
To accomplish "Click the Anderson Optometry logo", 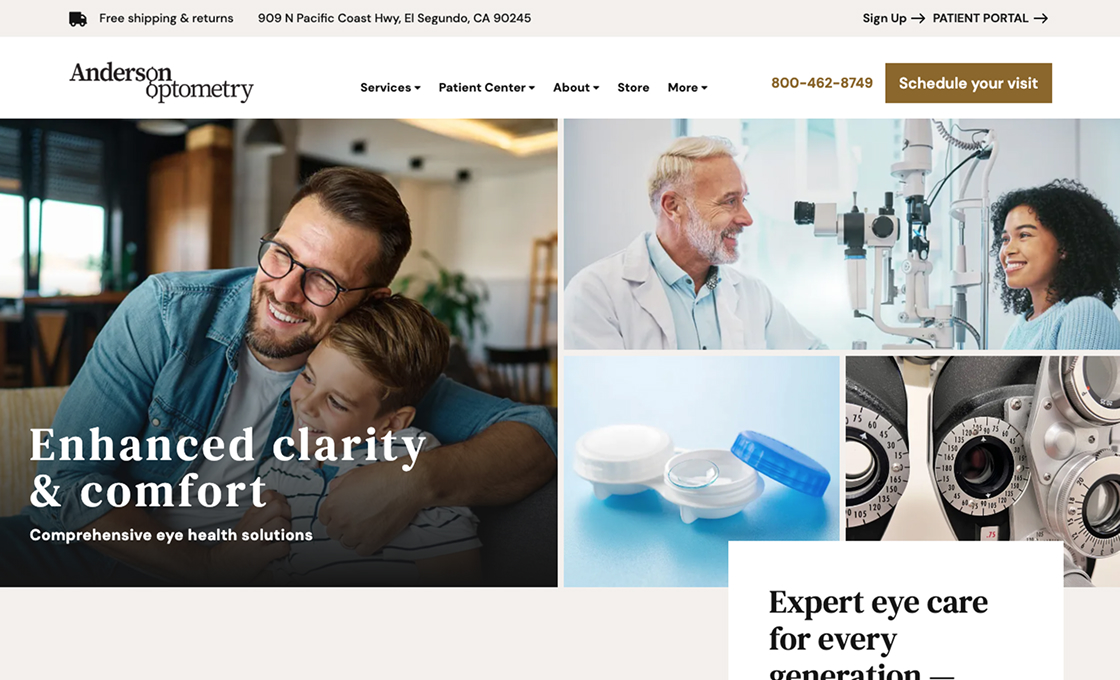I will [161, 82].
